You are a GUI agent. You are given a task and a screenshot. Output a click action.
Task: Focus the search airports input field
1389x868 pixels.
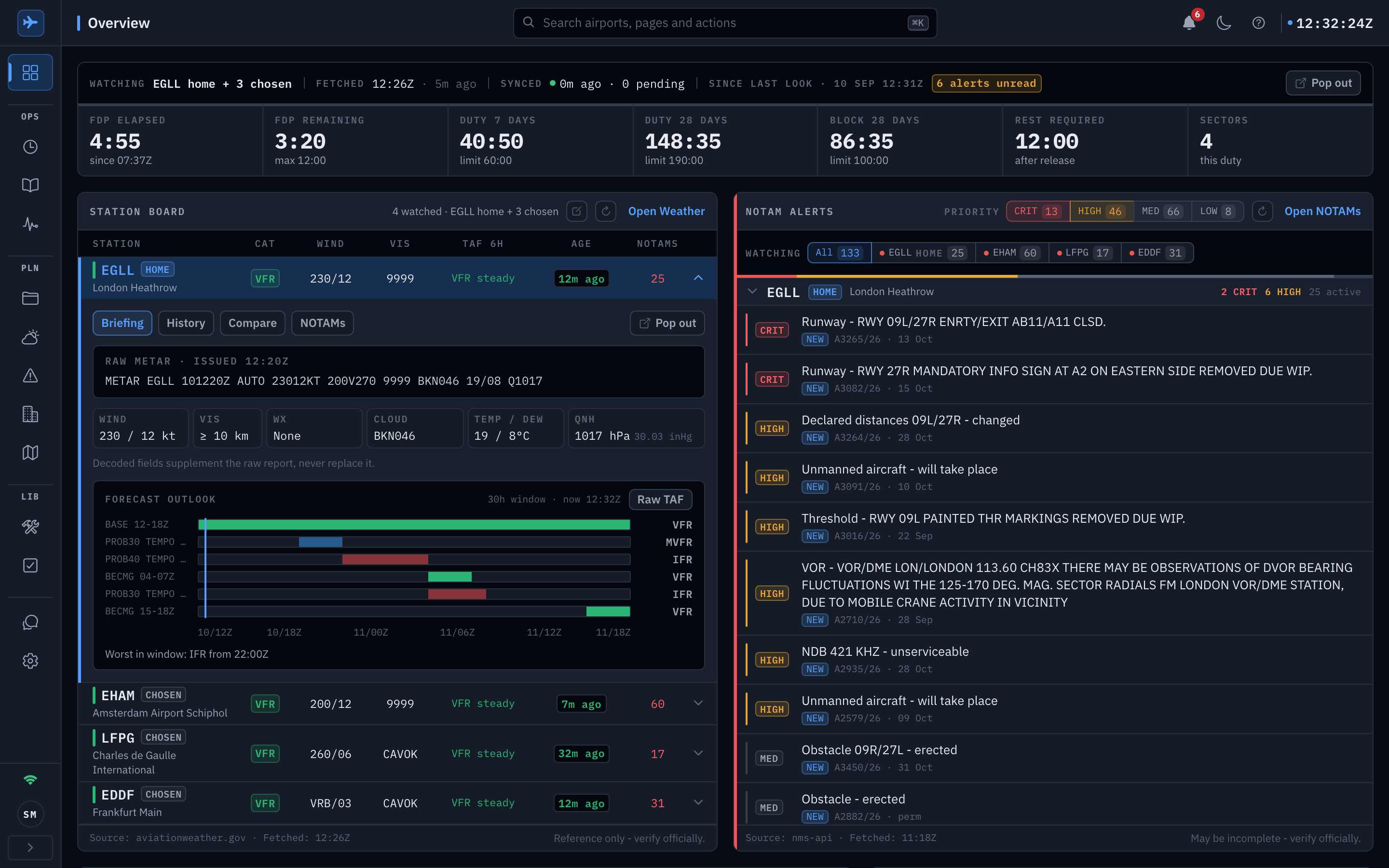(x=725, y=23)
